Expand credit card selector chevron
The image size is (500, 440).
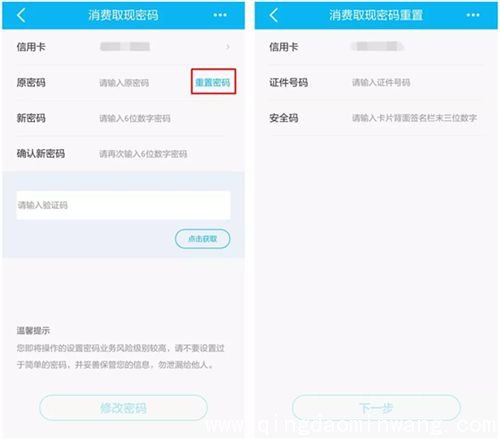point(228,47)
